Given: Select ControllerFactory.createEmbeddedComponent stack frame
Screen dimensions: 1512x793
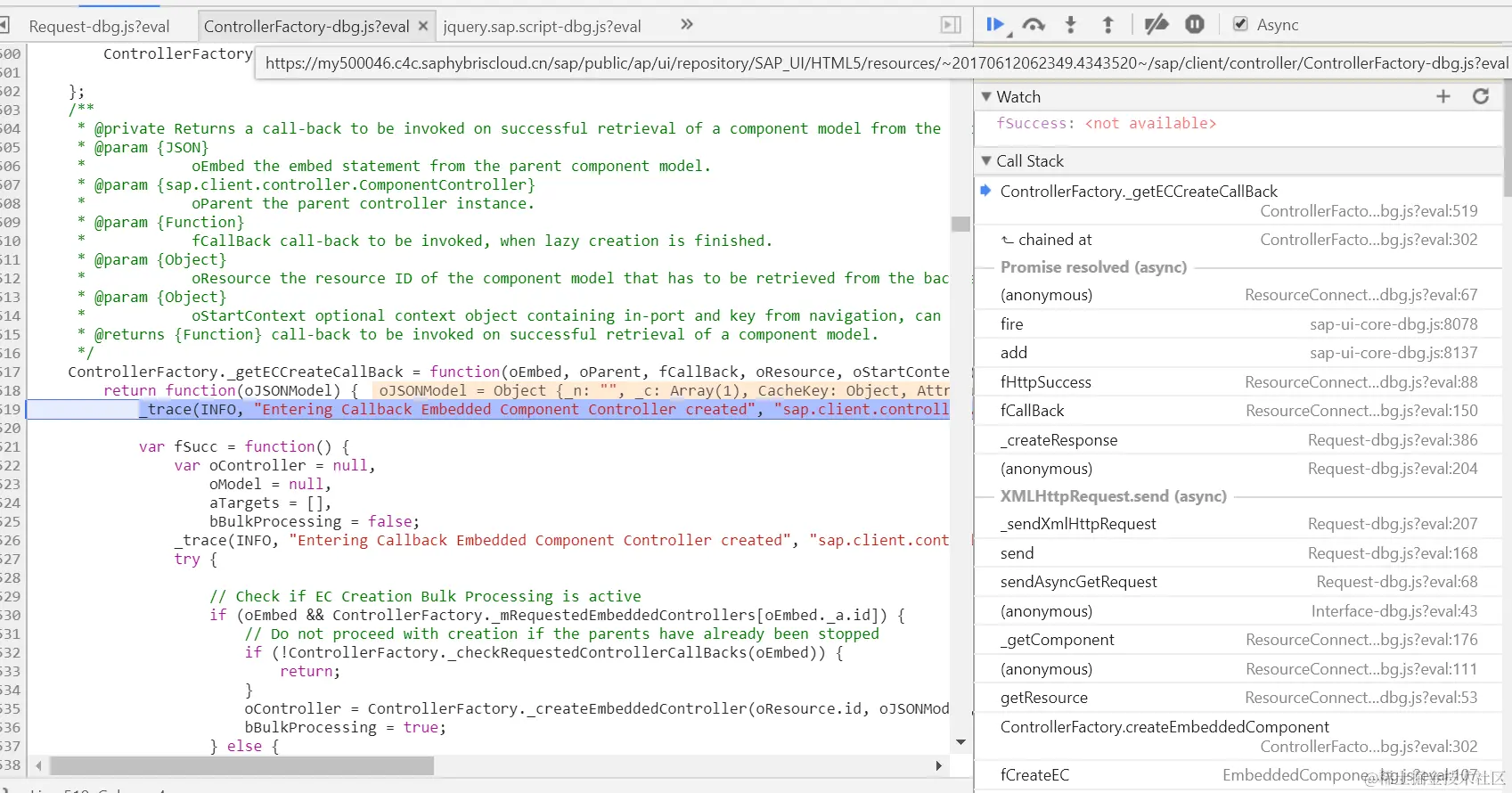Looking at the screenshot, I should [x=1238, y=737].
